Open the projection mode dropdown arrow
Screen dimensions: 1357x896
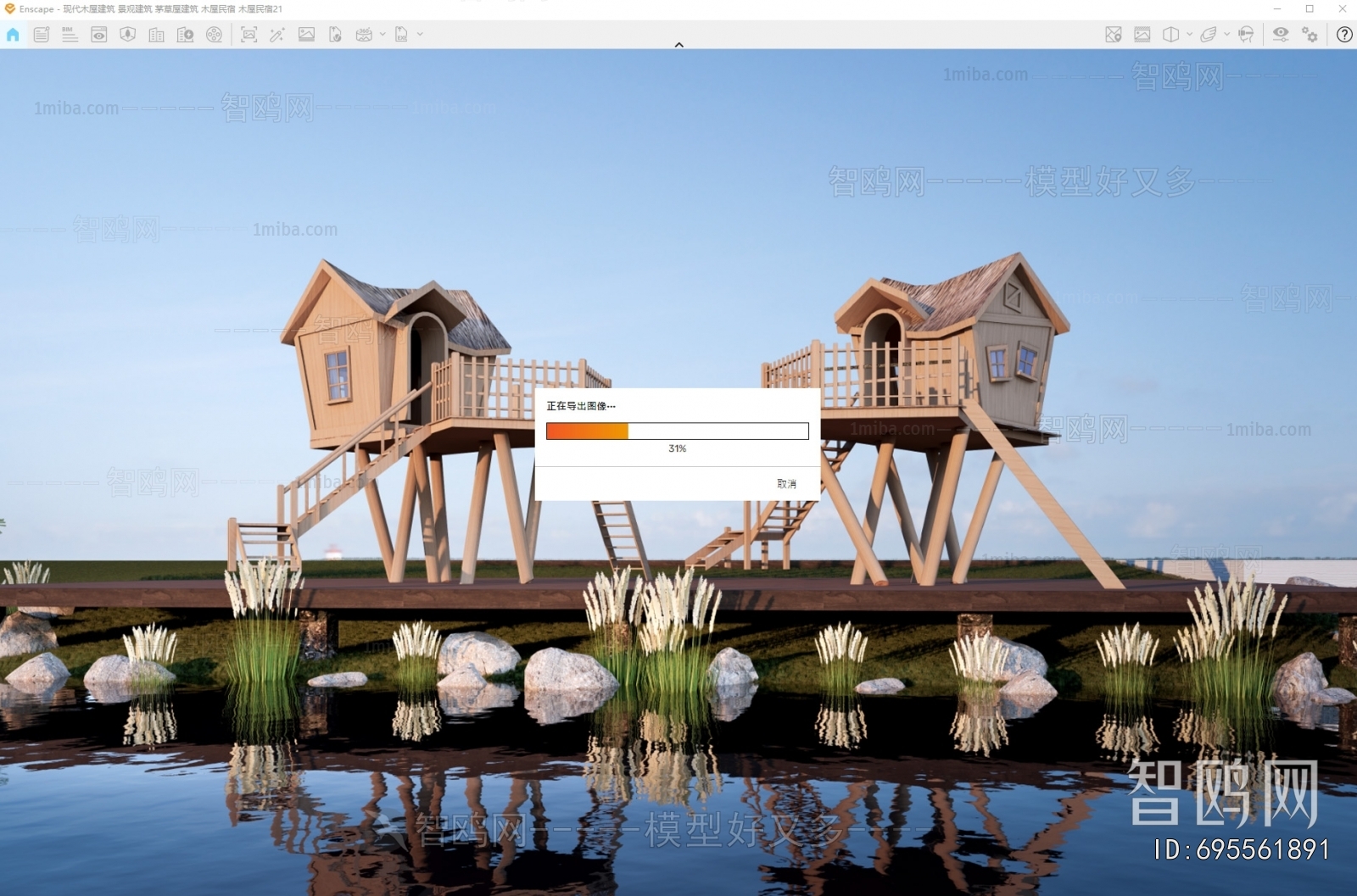point(1189,35)
